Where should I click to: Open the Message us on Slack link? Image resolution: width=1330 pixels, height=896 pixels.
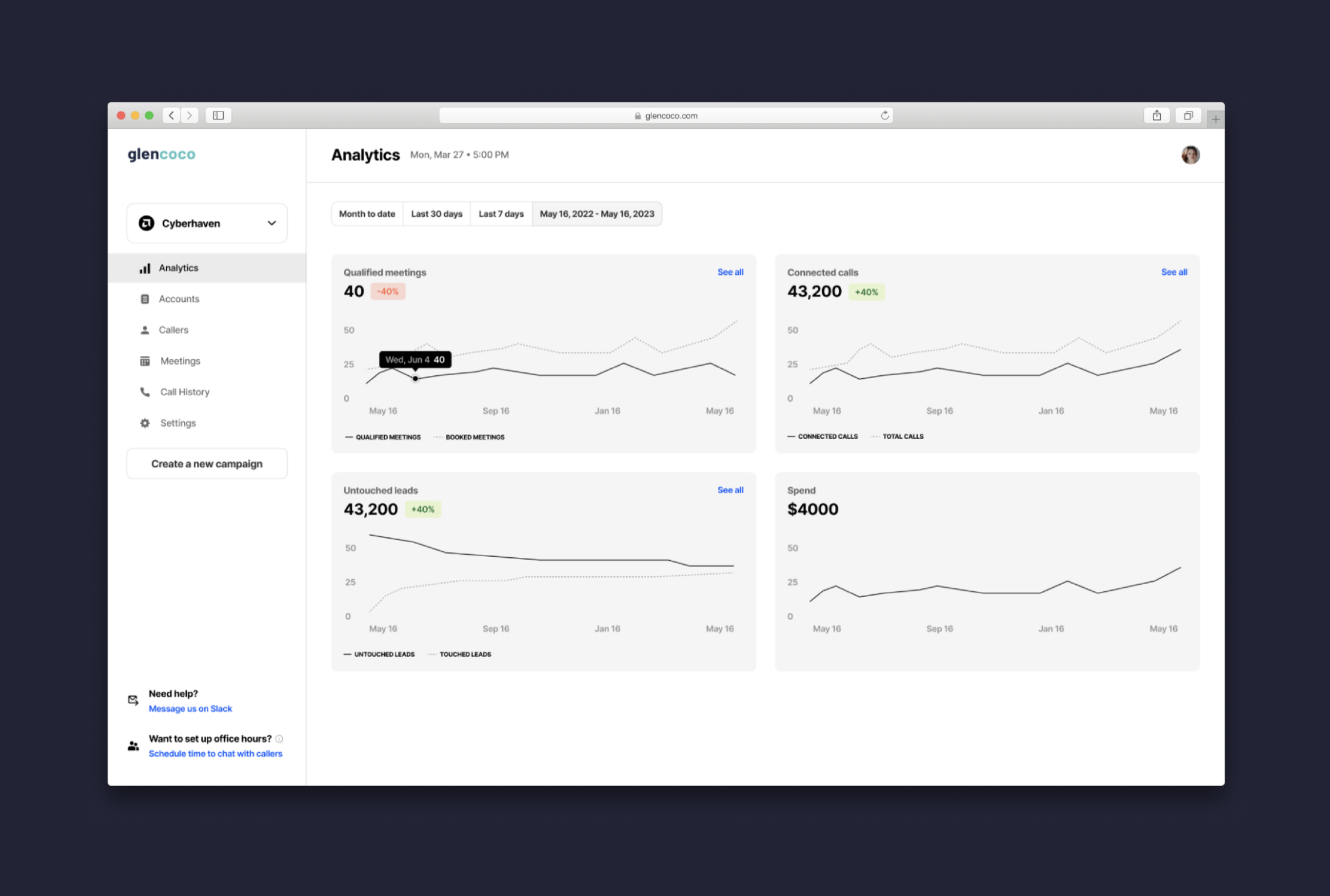190,709
